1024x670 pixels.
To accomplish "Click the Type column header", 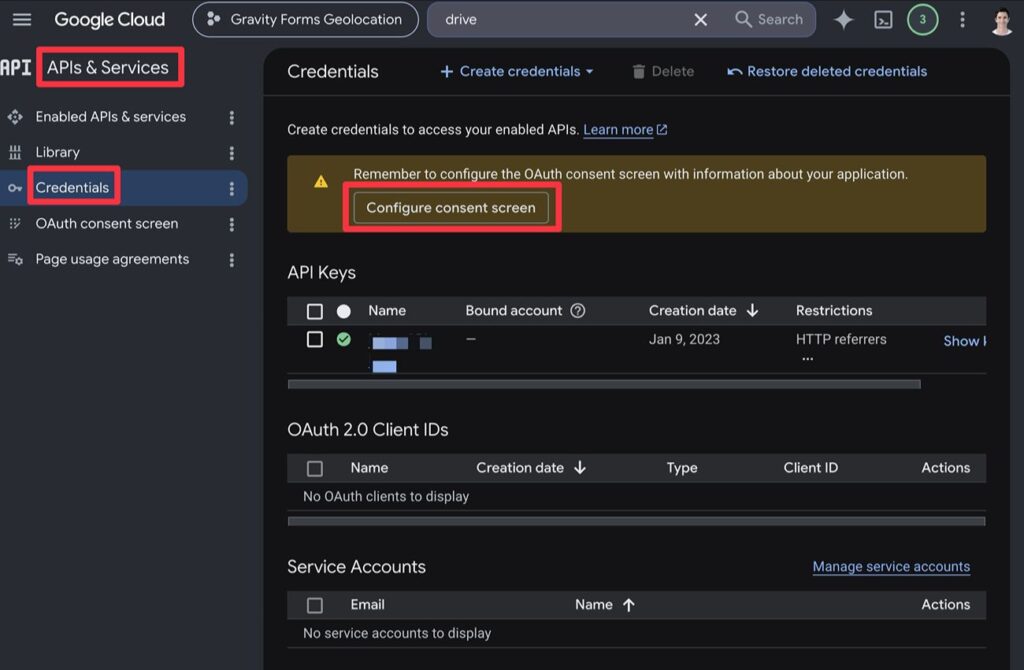I will tap(682, 468).
